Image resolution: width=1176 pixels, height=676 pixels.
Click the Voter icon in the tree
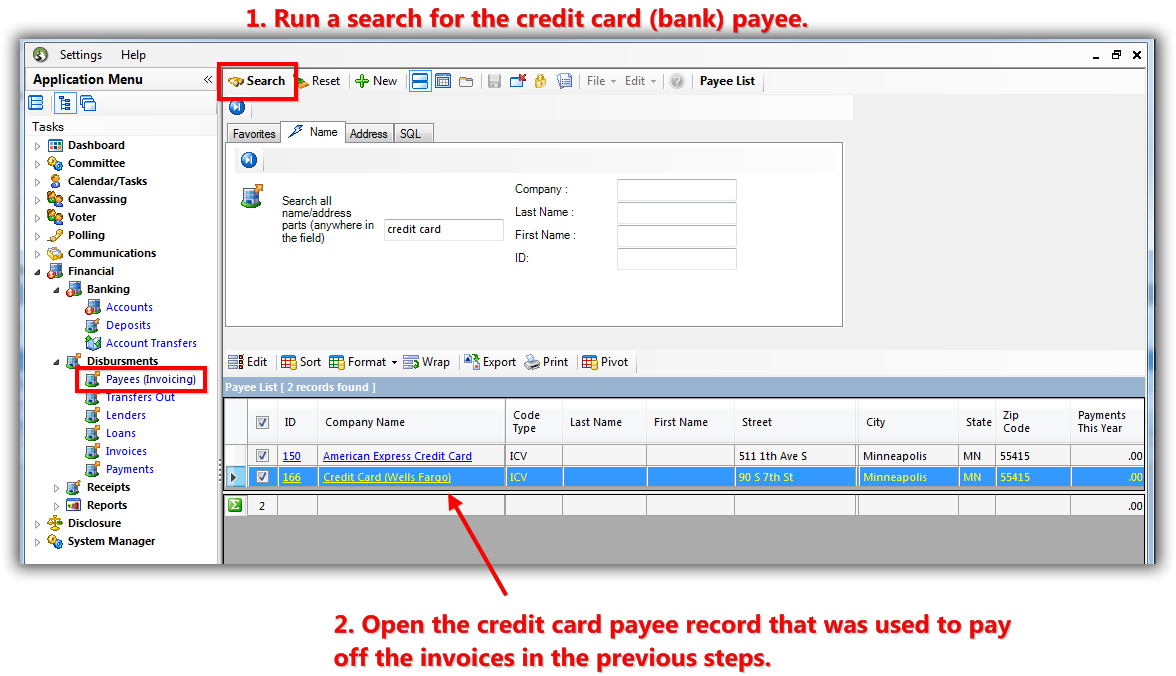click(55, 217)
